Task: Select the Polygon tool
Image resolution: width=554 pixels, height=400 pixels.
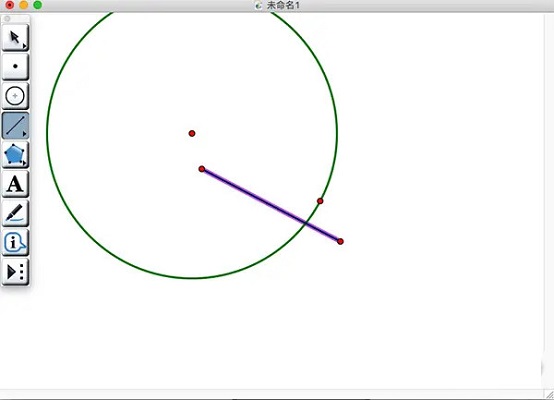Action: (x=15, y=154)
